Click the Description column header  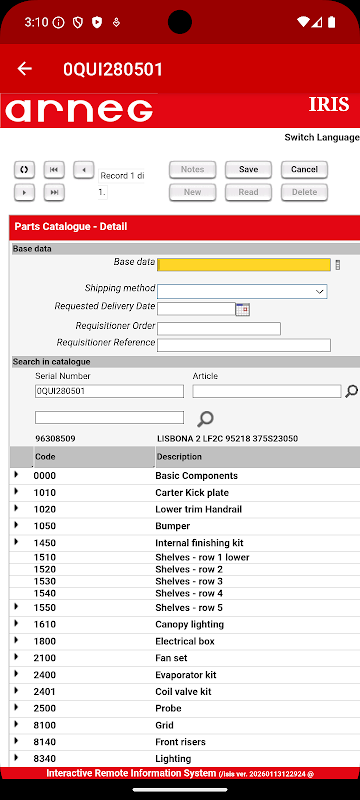click(258, 457)
